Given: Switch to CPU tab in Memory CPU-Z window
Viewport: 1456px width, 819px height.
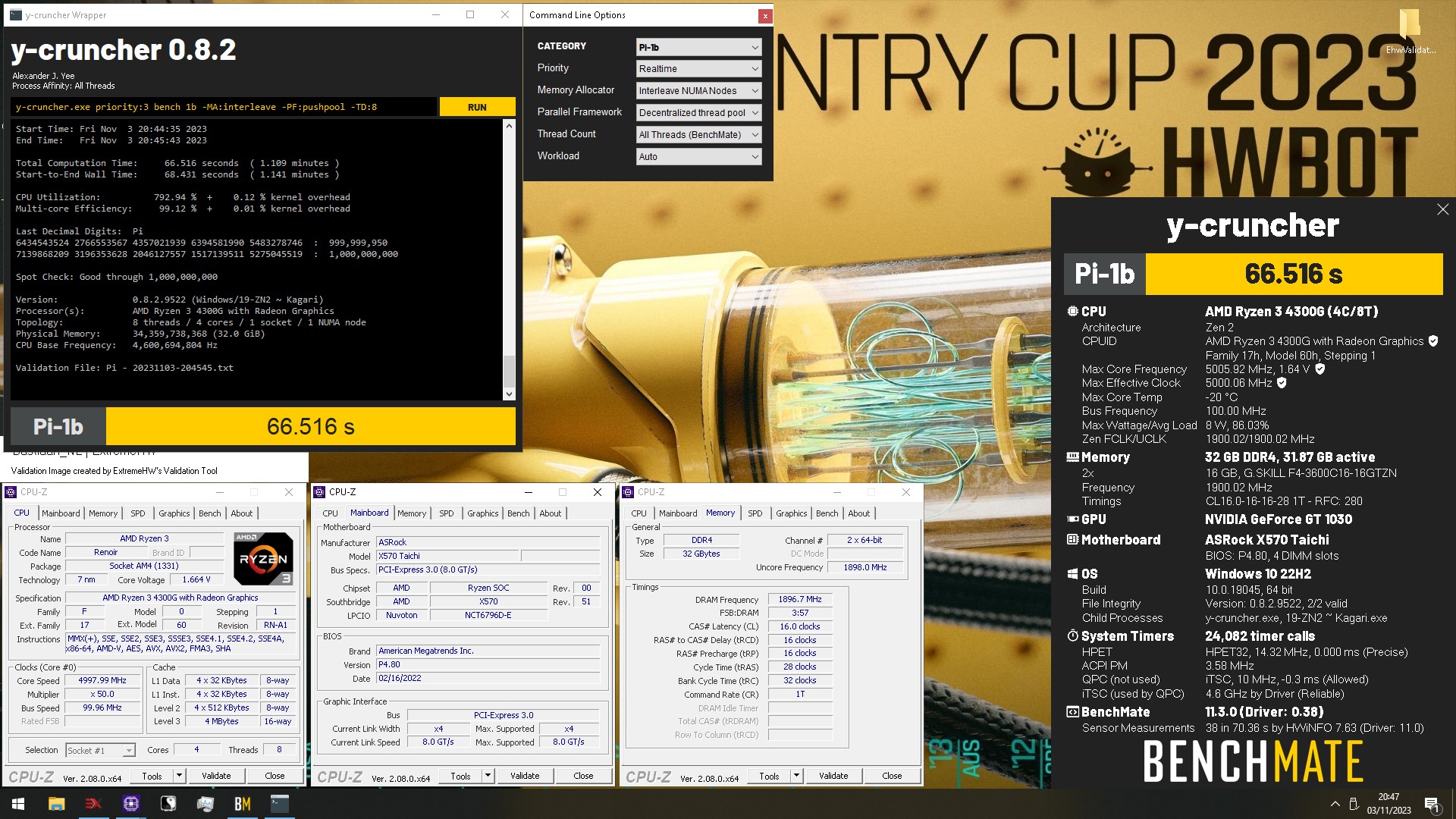Looking at the screenshot, I should [639, 513].
